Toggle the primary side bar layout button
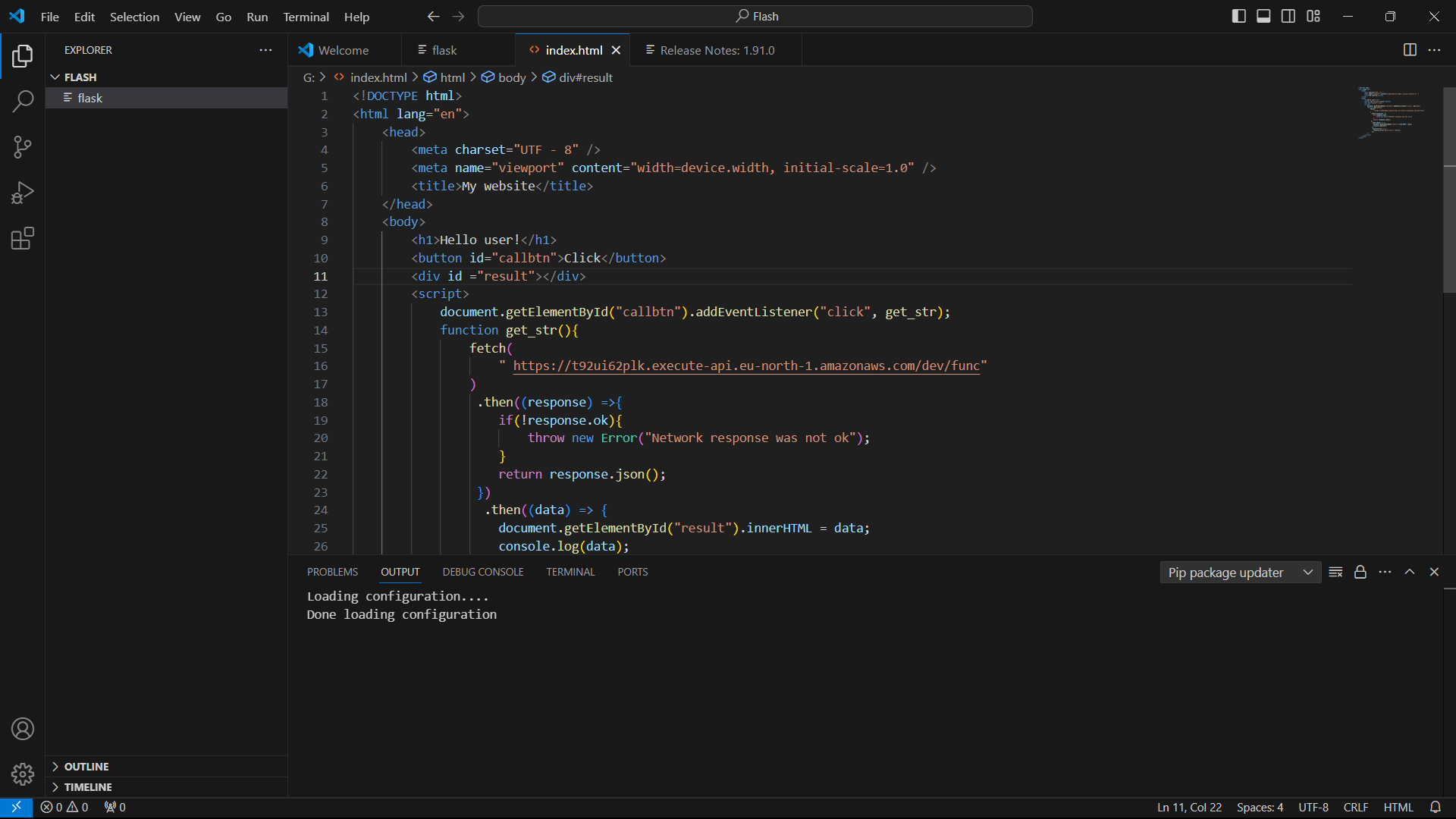 (1238, 17)
